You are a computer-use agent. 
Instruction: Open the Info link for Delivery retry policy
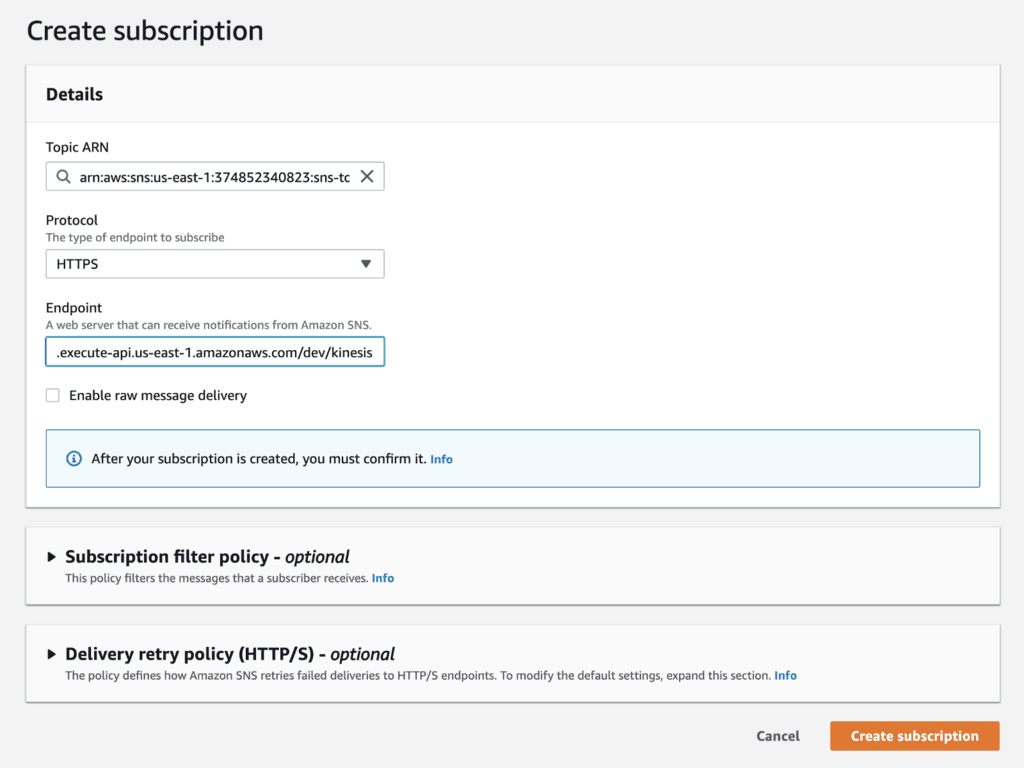(785, 676)
